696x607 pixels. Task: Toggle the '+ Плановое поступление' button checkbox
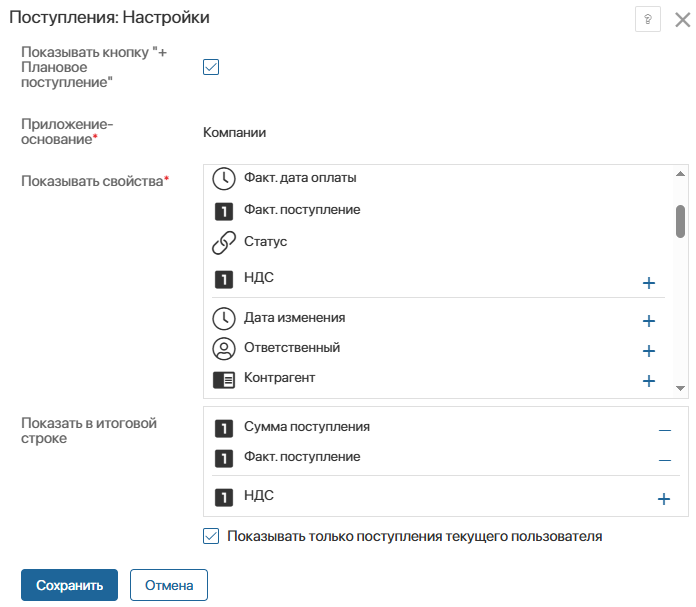(211, 67)
